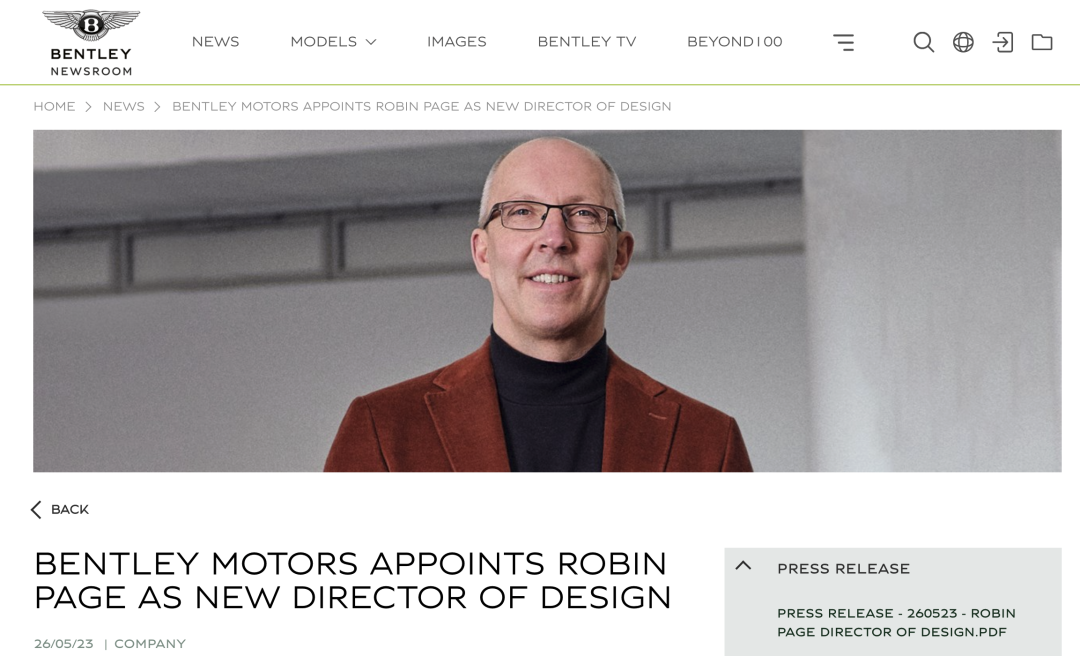This screenshot has width=1080, height=656.
Task: Open the Images navigation item
Action: (457, 41)
